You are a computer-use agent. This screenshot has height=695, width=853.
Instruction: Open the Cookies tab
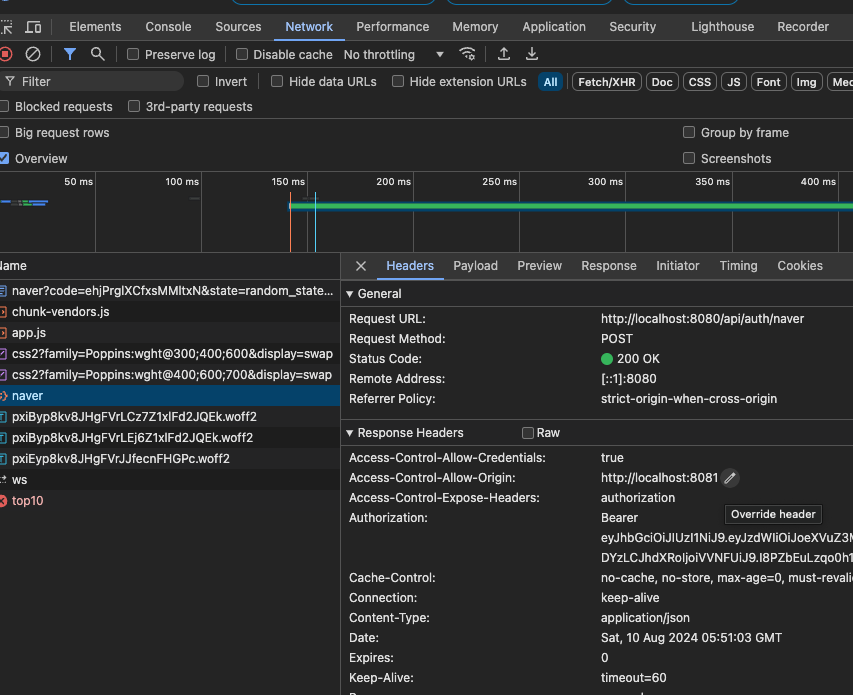pyautogui.click(x=800, y=266)
